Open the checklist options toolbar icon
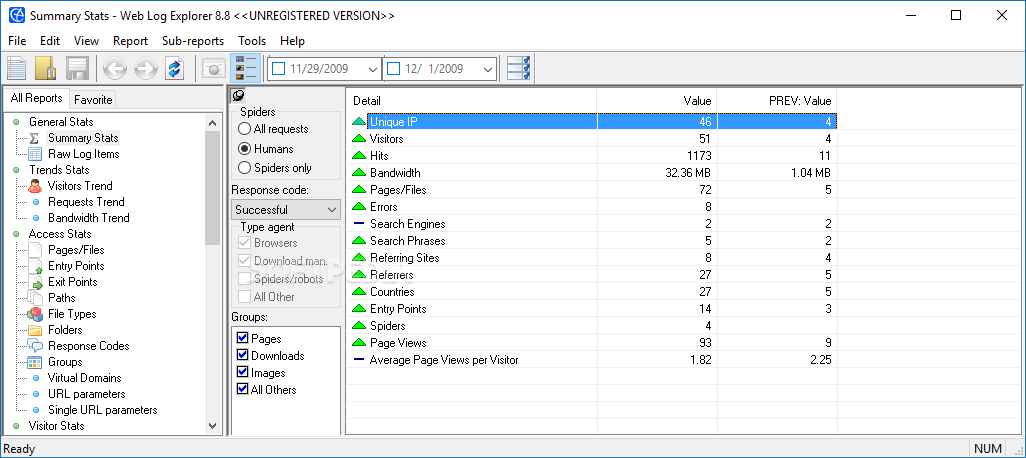Viewport: 1026px width, 458px height. coord(519,68)
